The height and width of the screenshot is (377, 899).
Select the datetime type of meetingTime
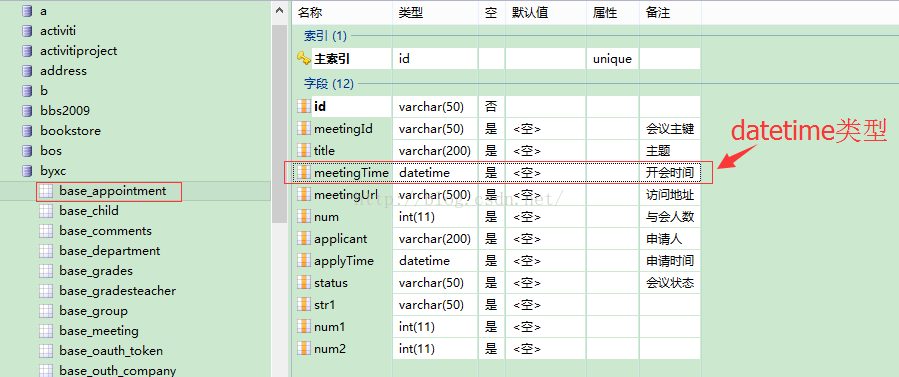[435, 172]
